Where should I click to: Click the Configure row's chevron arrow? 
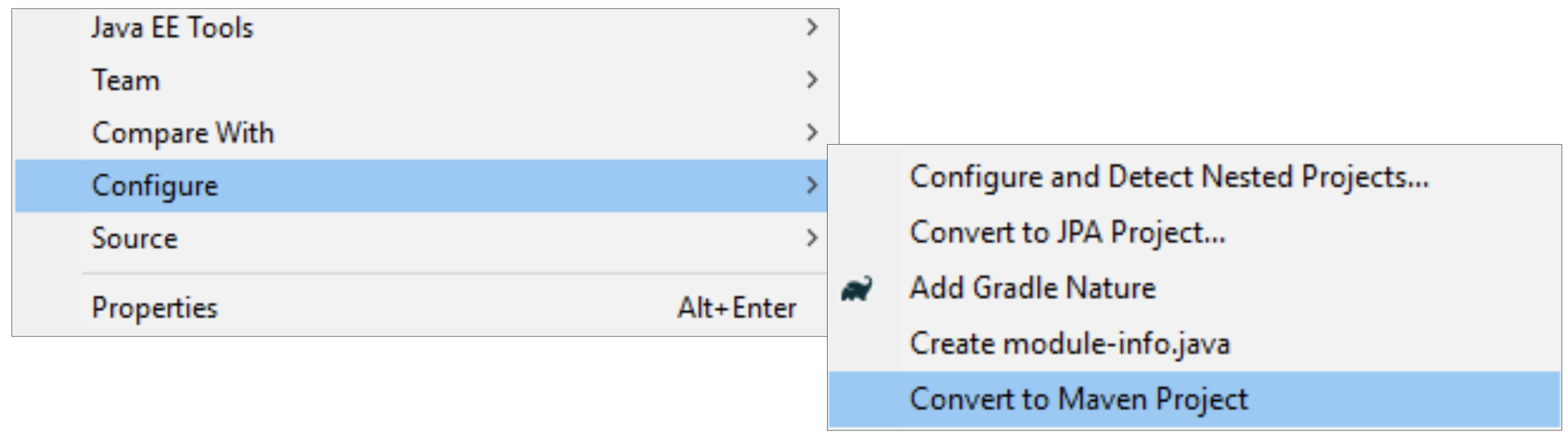pyautogui.click(x=812, y=185)
